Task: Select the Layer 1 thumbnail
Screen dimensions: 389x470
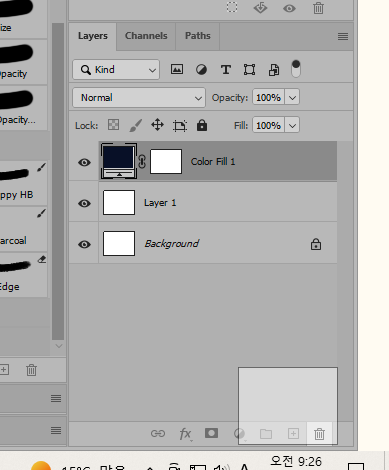Action: (119, 203)
